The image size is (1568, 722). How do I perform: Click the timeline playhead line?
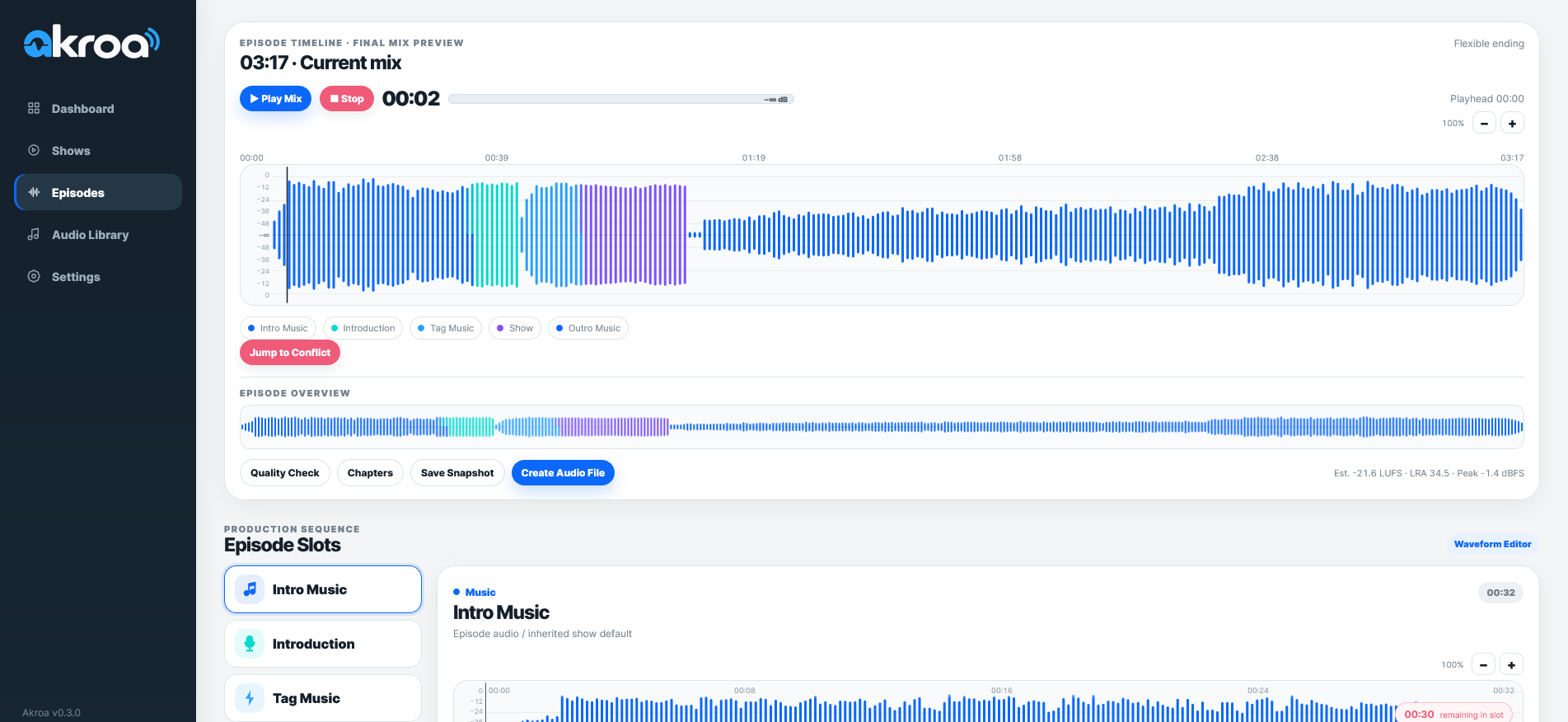pos(287,235)
